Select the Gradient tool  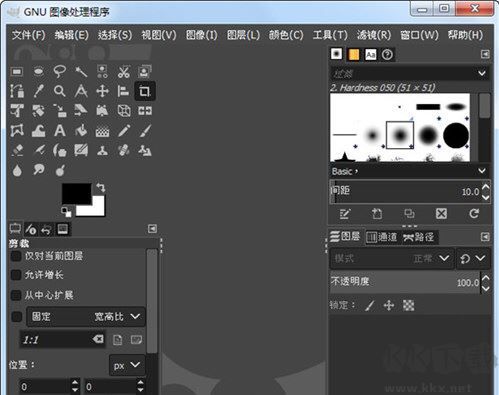102,131
